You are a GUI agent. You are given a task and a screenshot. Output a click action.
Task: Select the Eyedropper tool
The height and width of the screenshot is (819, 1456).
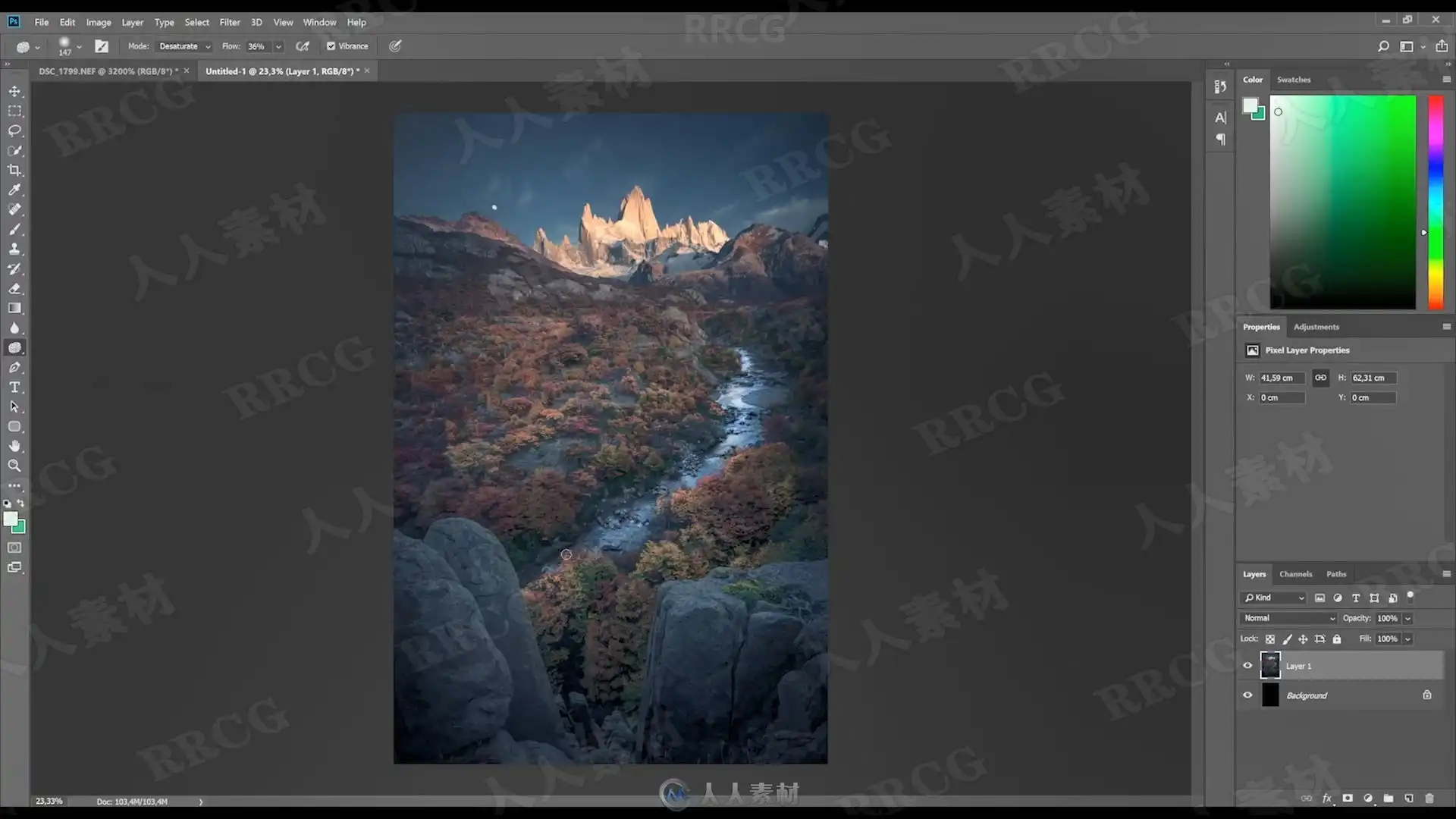click(x=14, y=190)
